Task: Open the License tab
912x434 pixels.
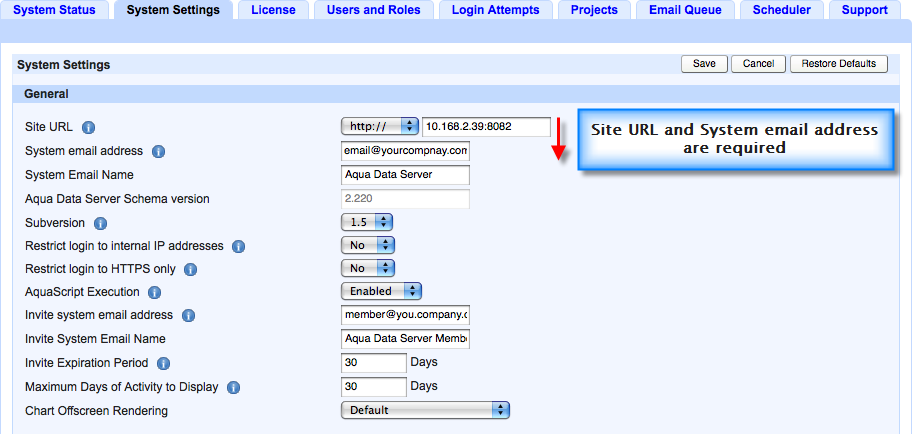Action: (273, 10)
